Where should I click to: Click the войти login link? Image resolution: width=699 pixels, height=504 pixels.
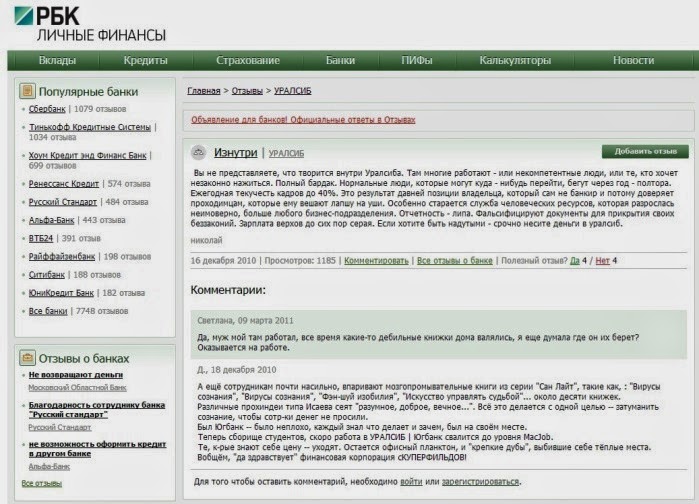[x=411, y=482]
